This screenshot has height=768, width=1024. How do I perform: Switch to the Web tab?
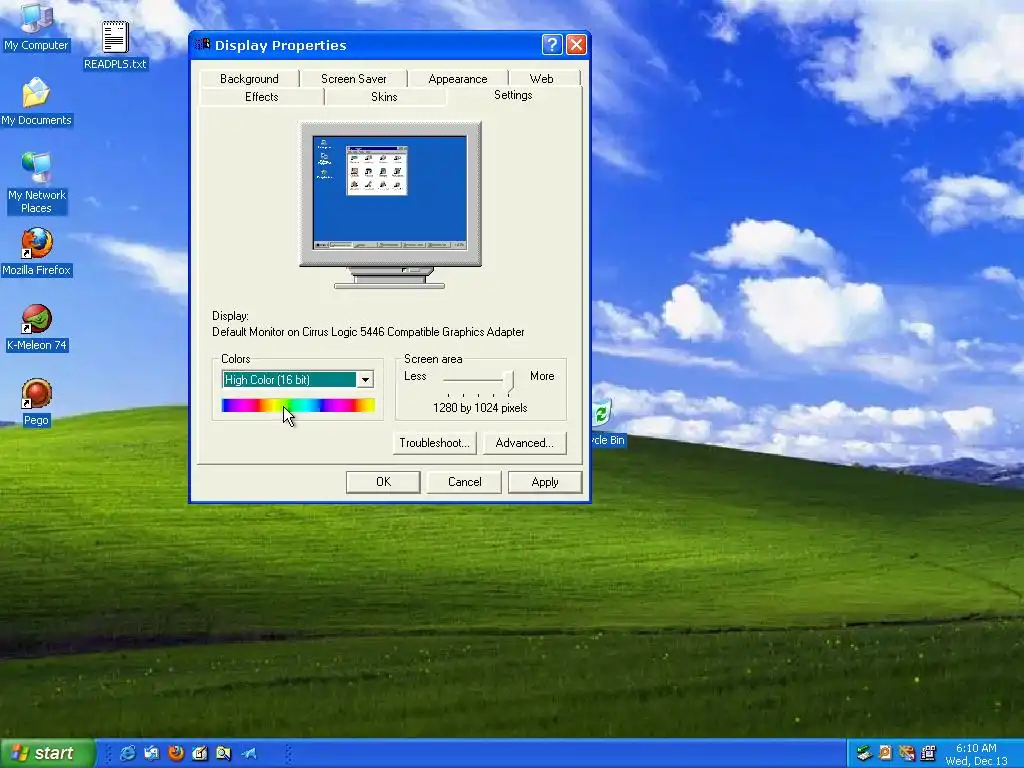click(x=541, y=78)
